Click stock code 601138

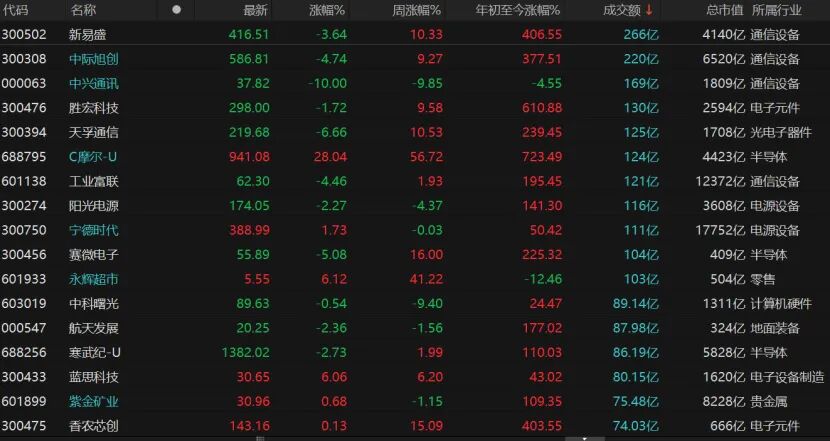click(24, 181)
